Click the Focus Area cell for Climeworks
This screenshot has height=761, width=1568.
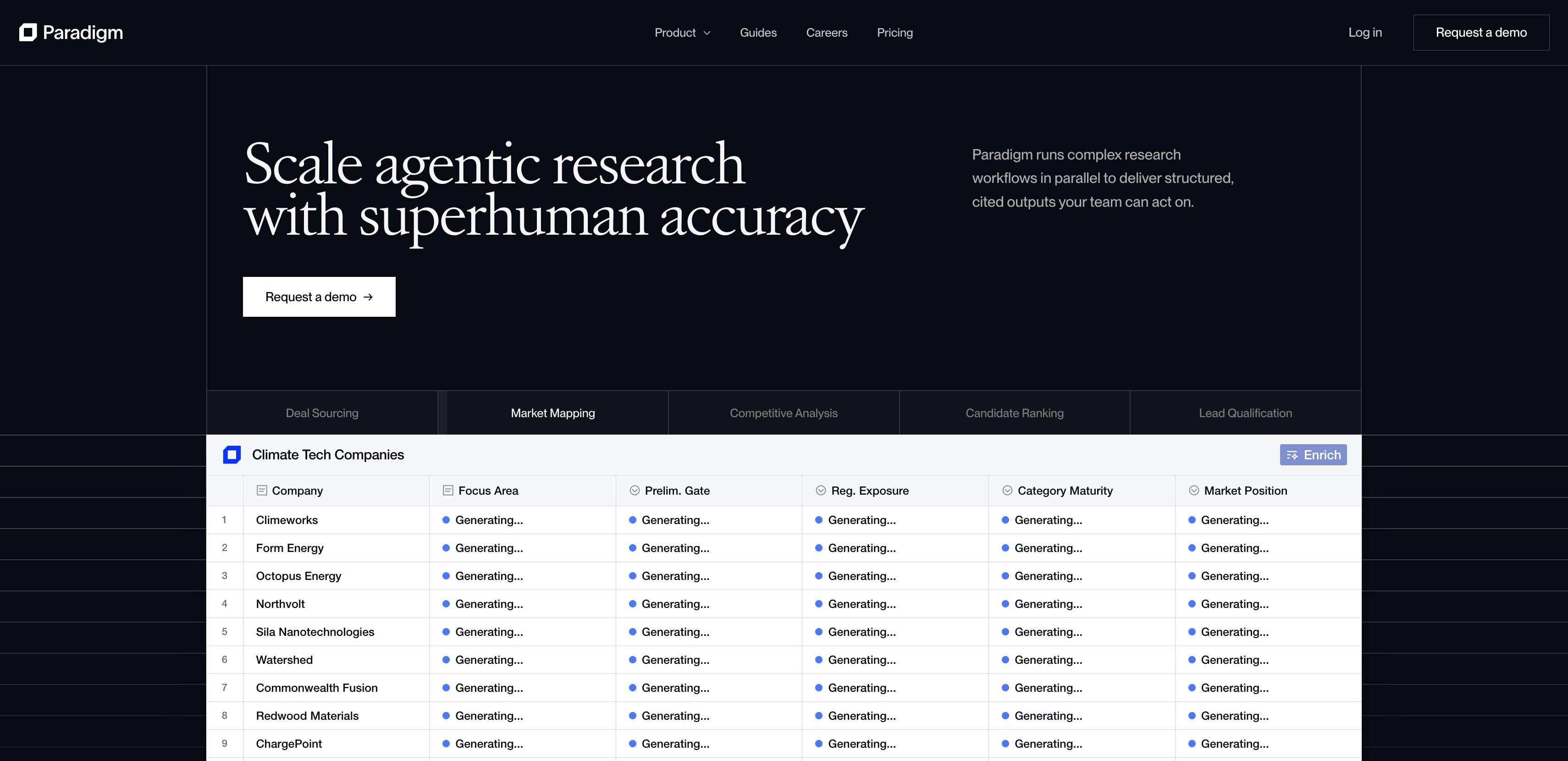[522, 520]
